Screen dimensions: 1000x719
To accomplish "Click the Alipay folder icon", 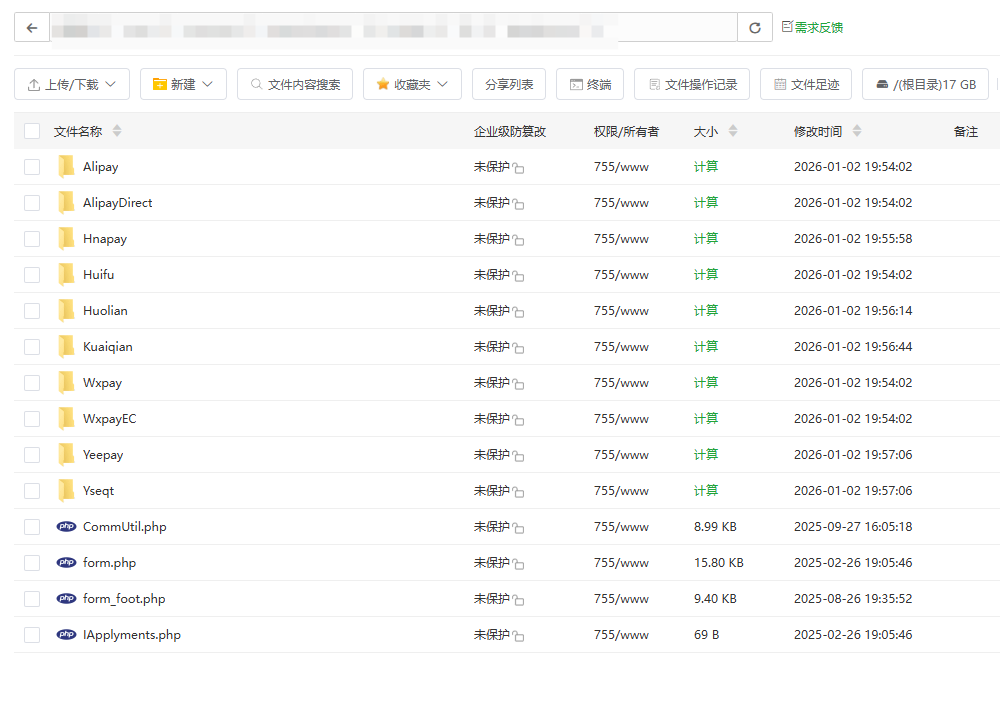I will pyautogui.click(x=67, y=167).
